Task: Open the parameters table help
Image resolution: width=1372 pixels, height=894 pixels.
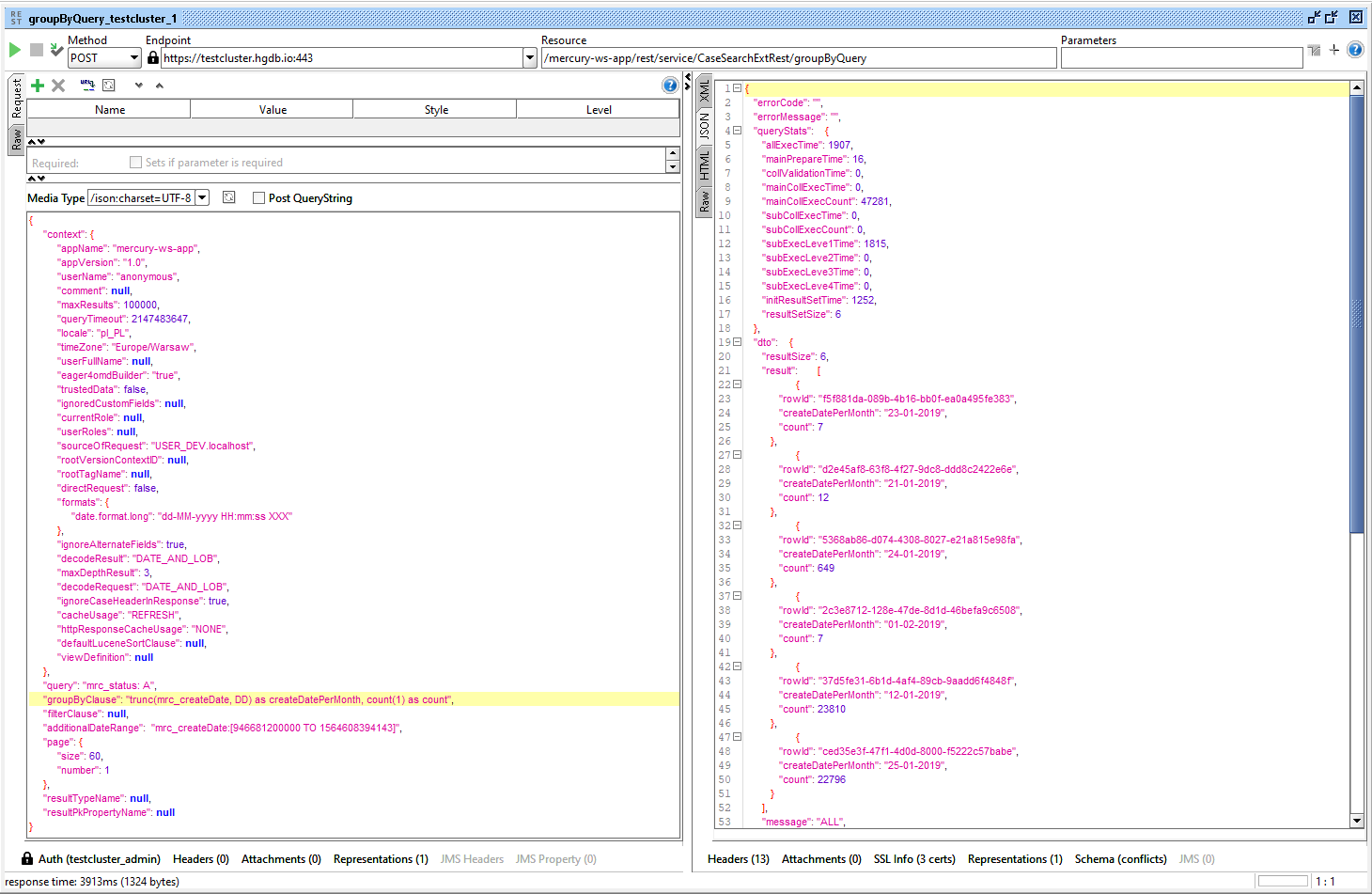Action: point(670,86)
